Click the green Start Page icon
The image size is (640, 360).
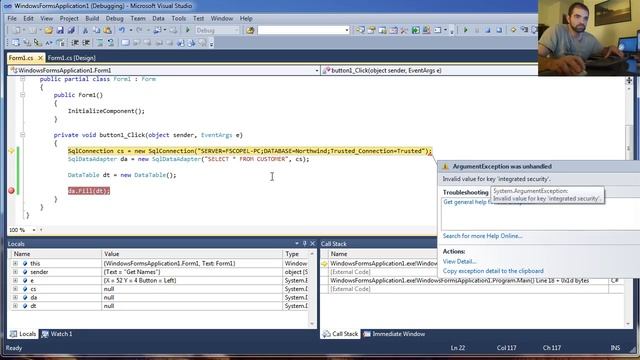[416, 30]
